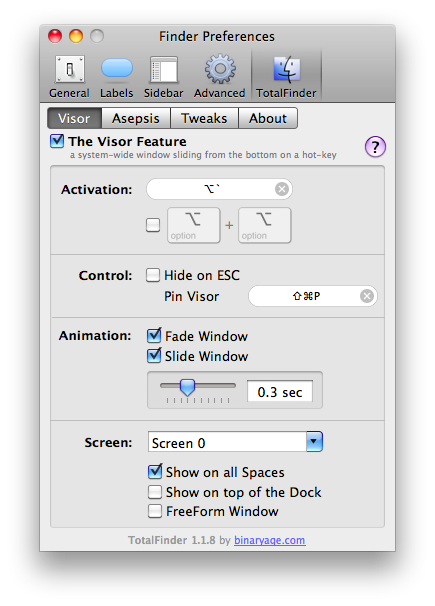The width and height of the screenshot is (435, 606).
Task: Click the purple help question mark
Action: [x=375, y=147]
